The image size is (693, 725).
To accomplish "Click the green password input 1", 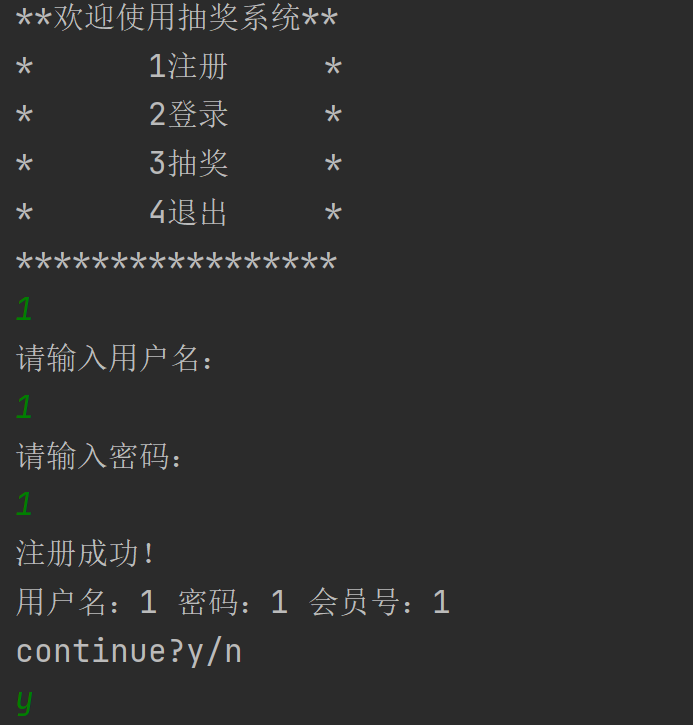I will [x=24, y=504].
